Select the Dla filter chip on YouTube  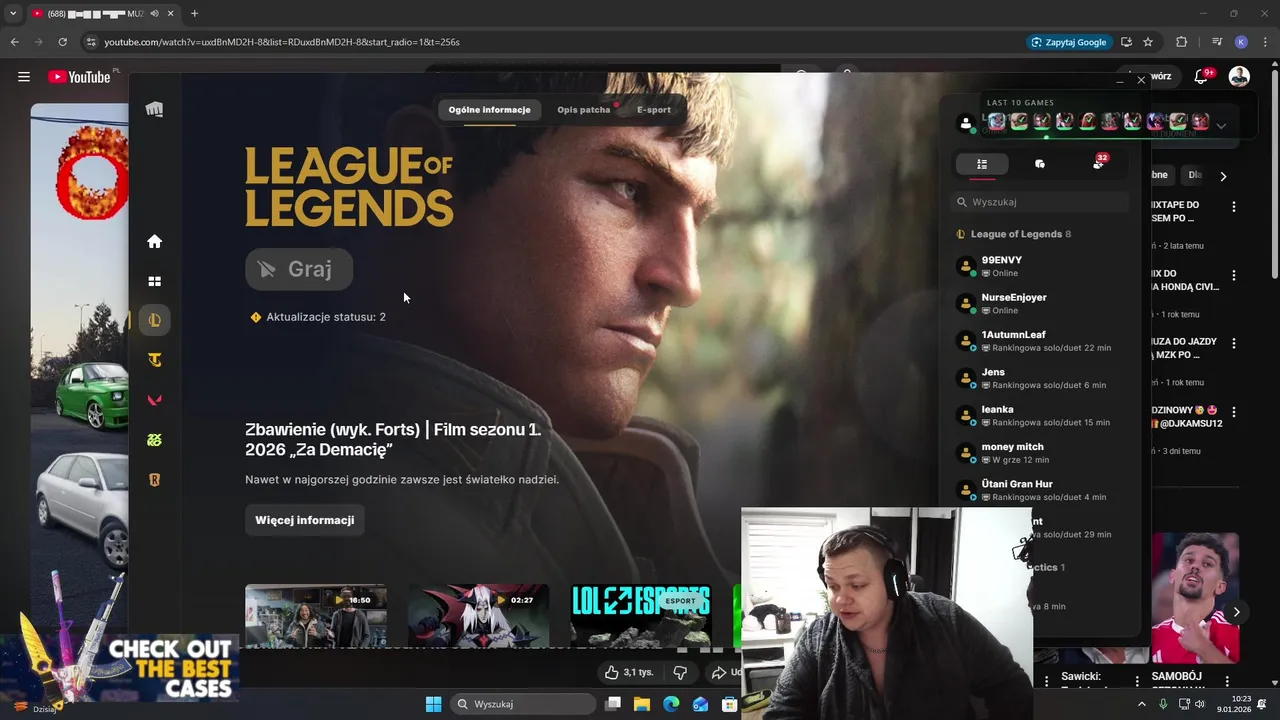[1194, 175]
